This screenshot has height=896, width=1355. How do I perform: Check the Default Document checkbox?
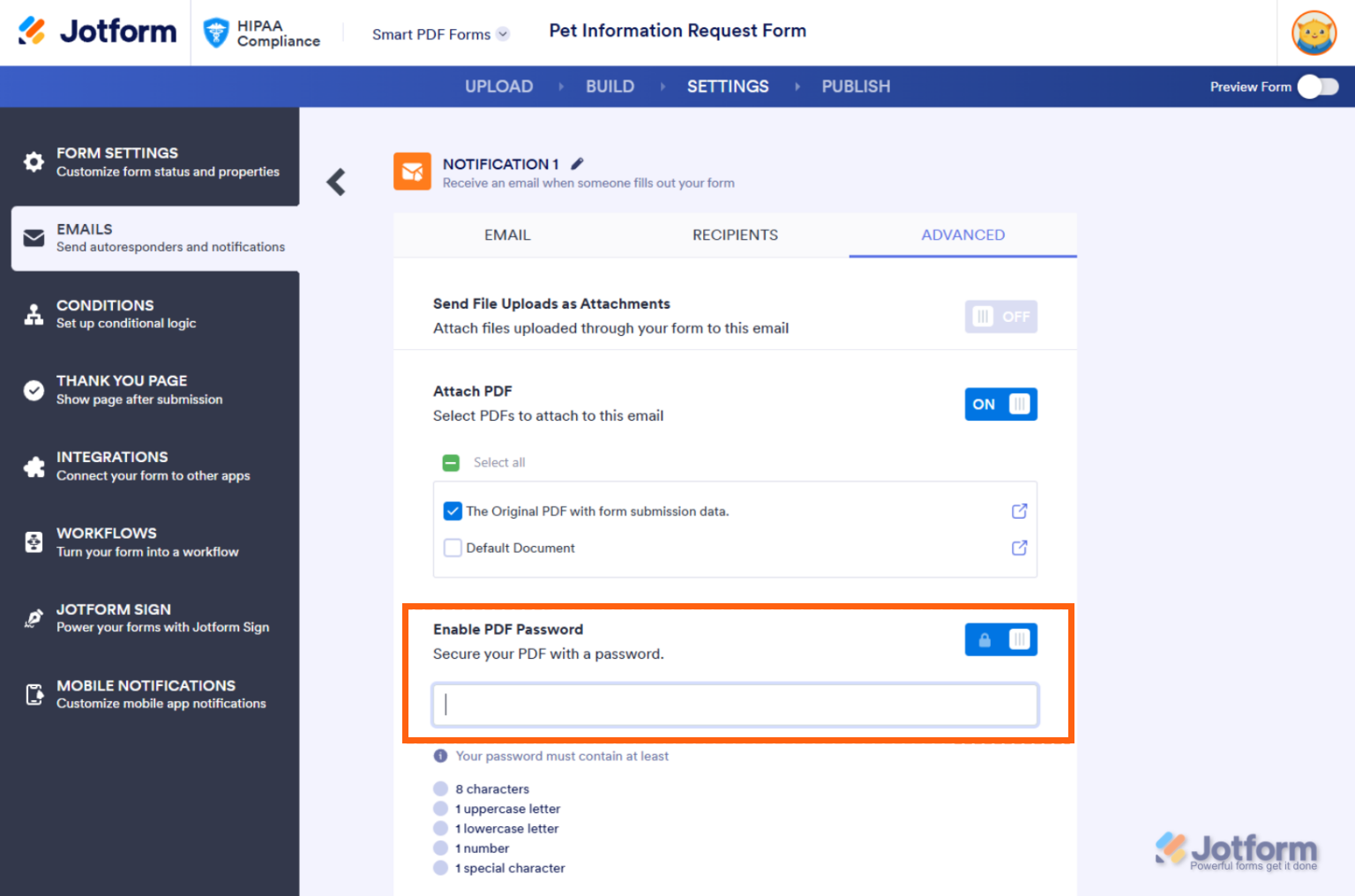pyautogui.click(x=453, y=547)
